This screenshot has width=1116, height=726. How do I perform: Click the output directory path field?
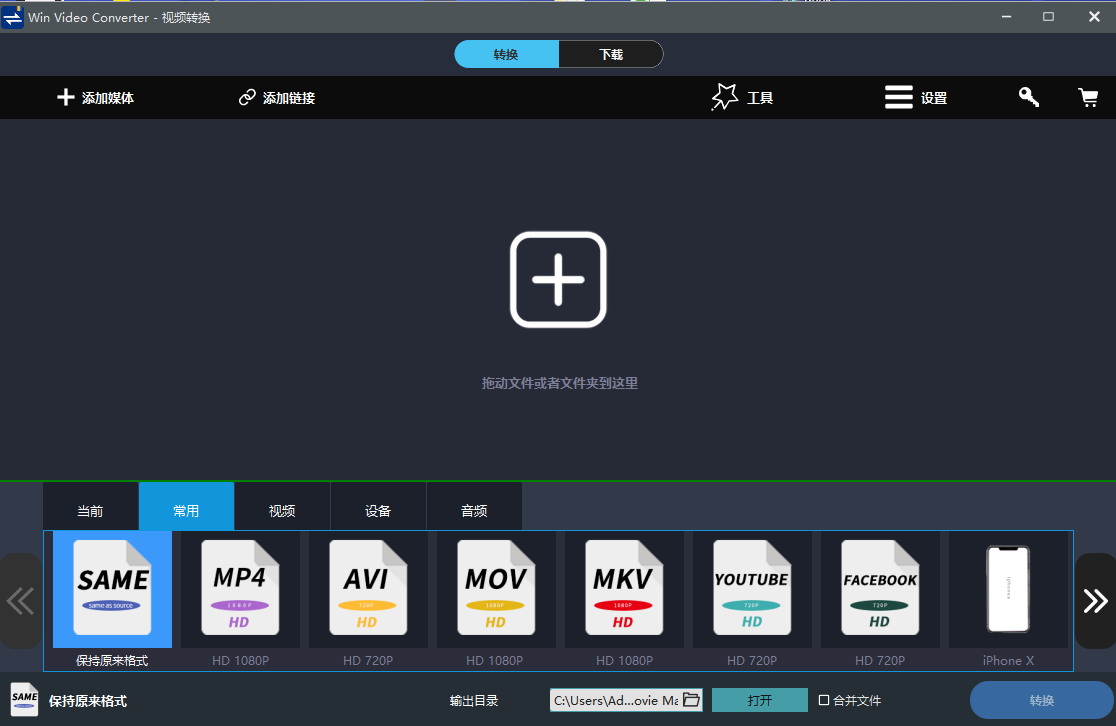click(x=616, y=700)
